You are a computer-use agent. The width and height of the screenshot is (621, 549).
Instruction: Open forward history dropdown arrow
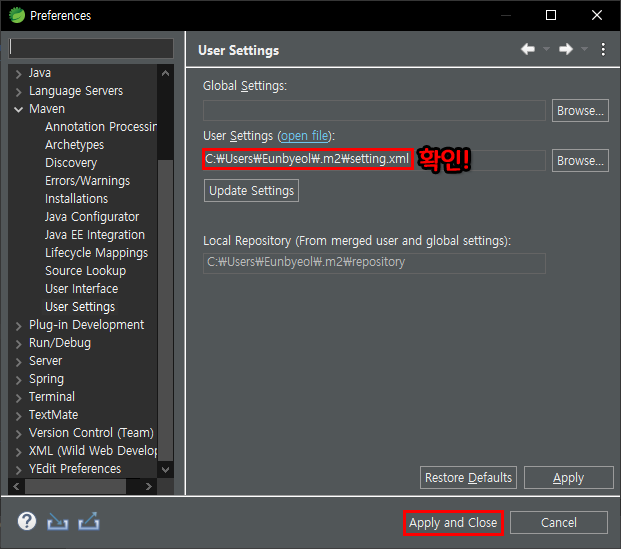coord(584,49)
